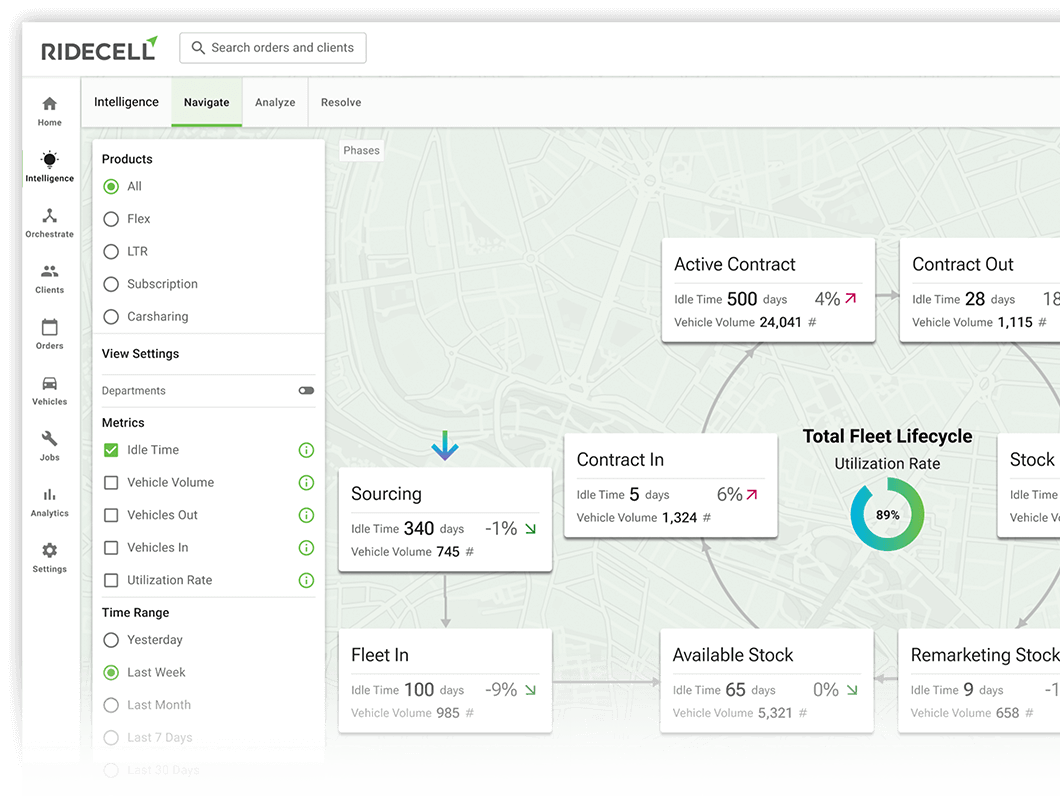Open the Orchestrate sidebar section
This screenshot has height=800, width=1060.
49,223
